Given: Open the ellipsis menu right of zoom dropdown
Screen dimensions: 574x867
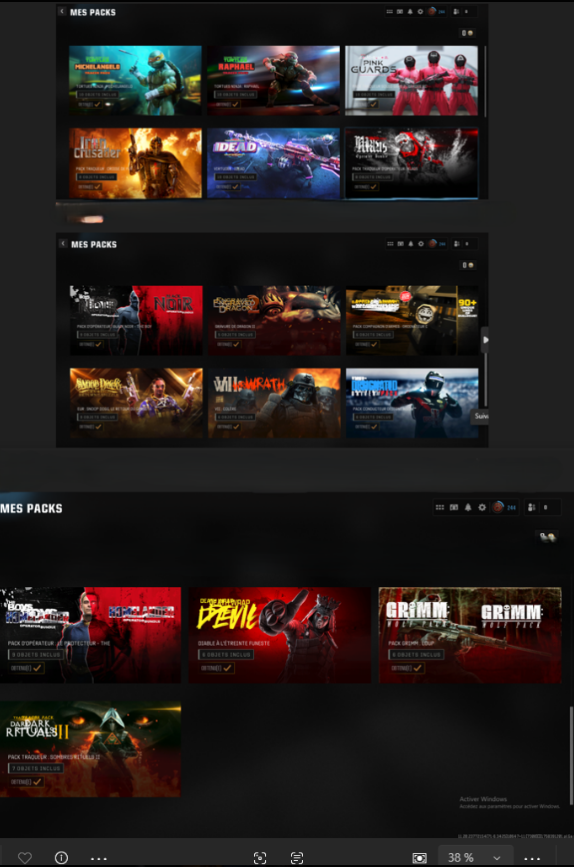Looking at the screenshot, I should pos(532,858).
